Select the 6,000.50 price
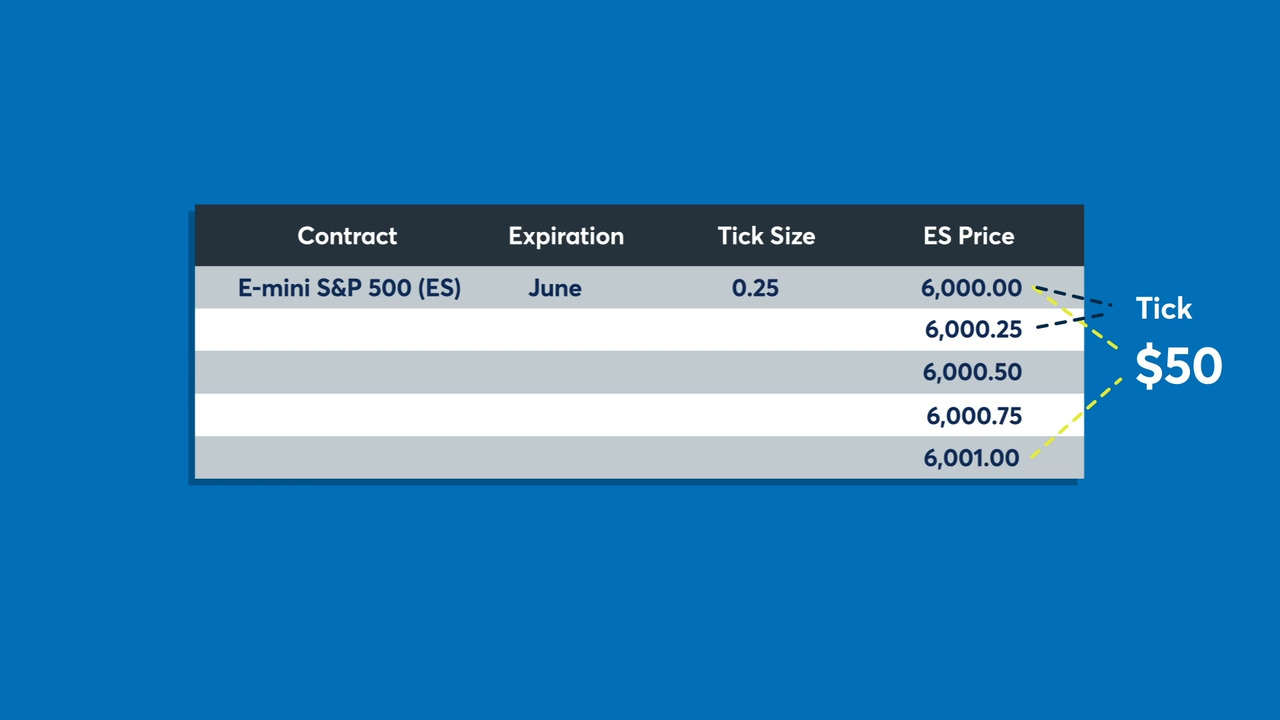This screenshot has height=720, width=1280. click(972, 372)
